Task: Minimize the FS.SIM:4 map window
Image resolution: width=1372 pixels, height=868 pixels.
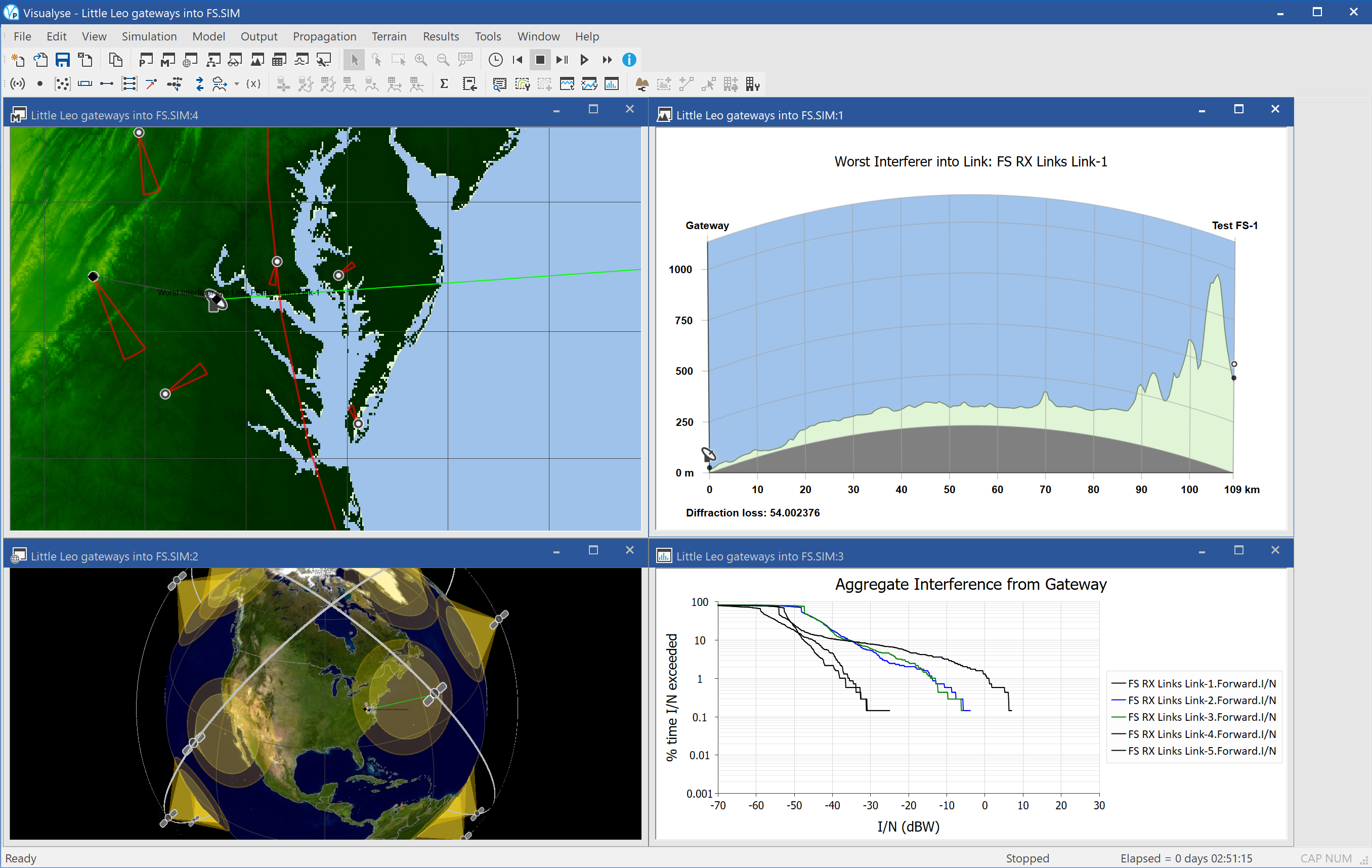Action: coord(556,109)
